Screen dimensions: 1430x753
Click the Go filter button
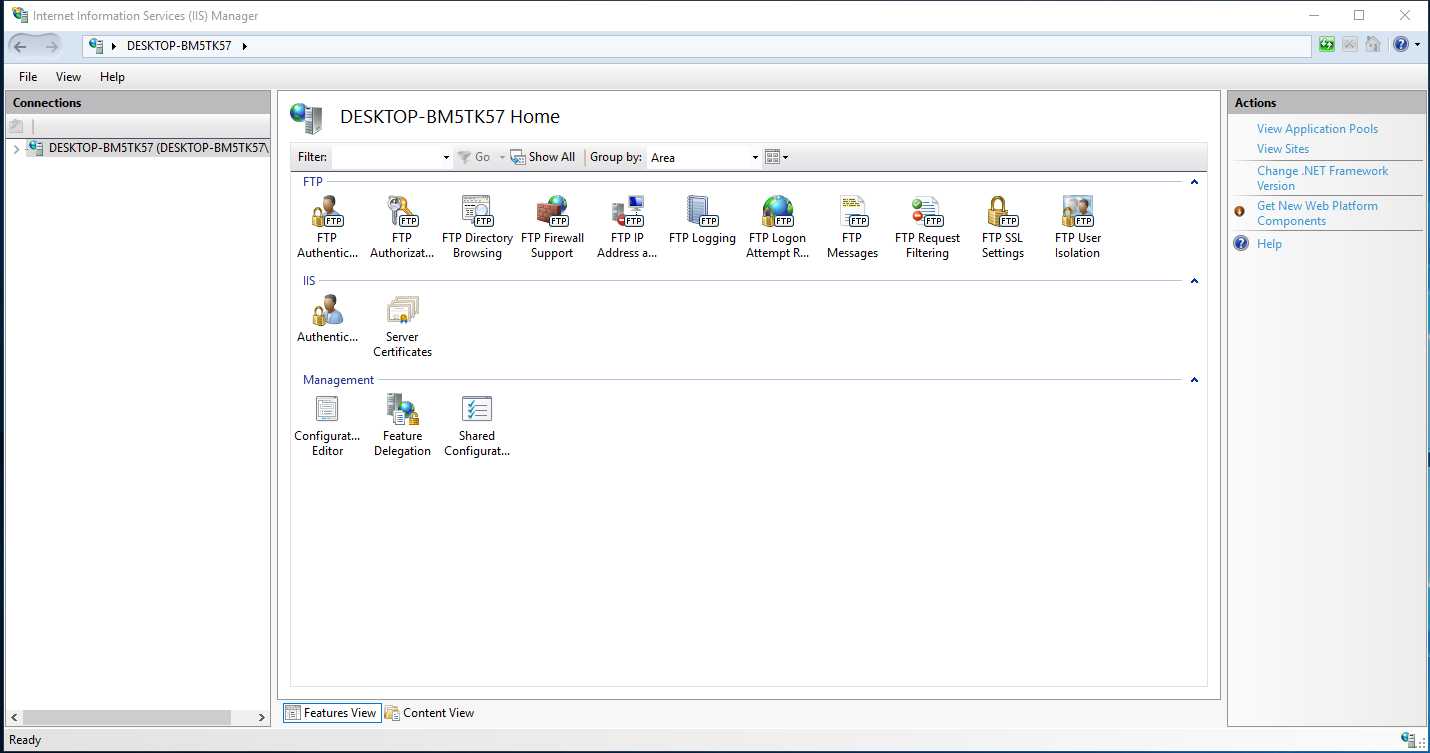click(x=474, y=157)
